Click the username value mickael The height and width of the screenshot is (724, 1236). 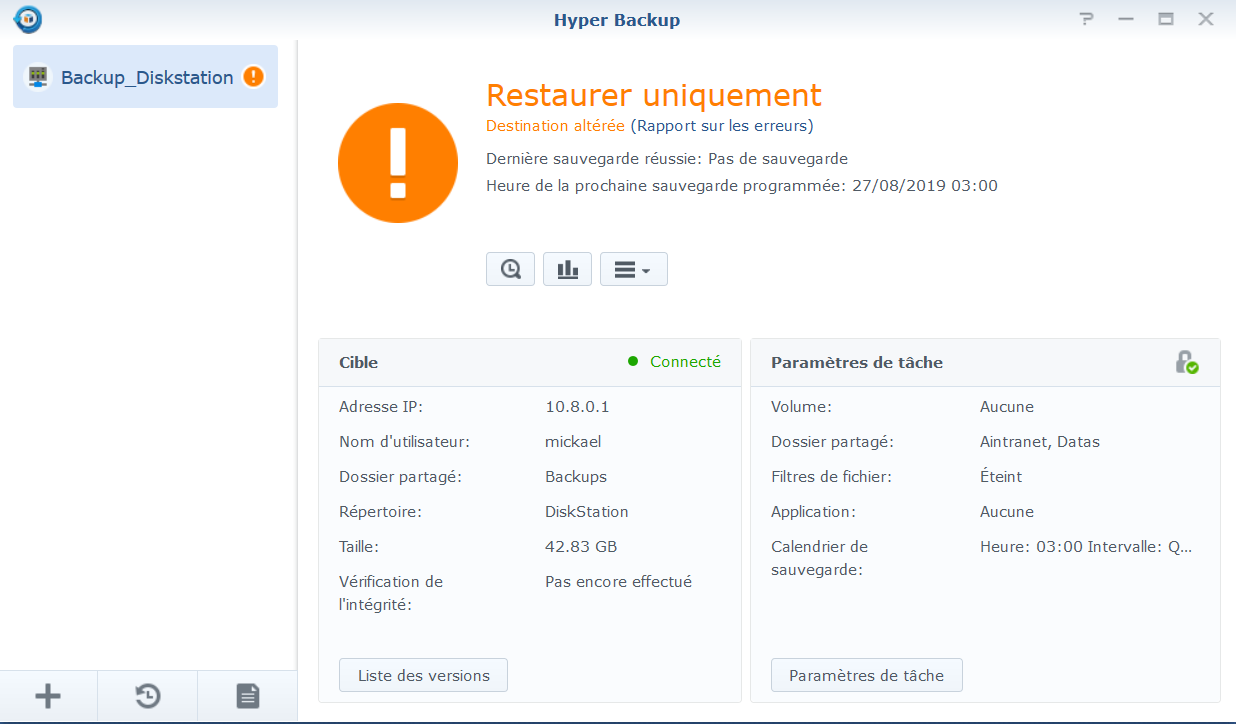(x=573, y=442)
